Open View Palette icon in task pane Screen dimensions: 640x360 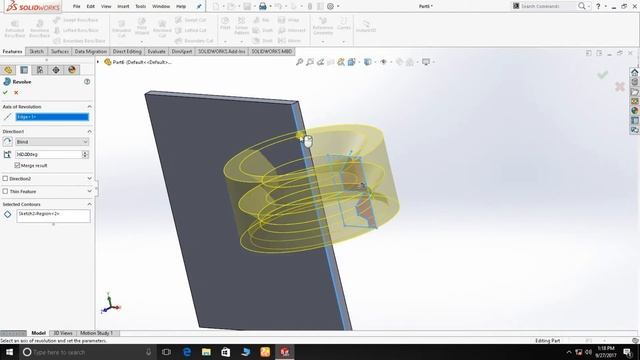point(634,101)
